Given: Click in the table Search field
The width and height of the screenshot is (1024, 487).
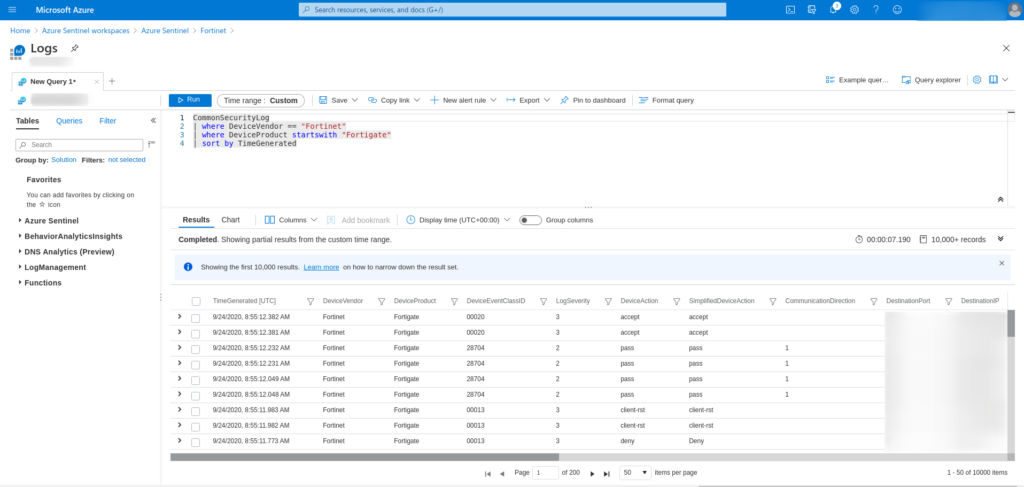Looking at the screenshot, I should tap(79, 145).
